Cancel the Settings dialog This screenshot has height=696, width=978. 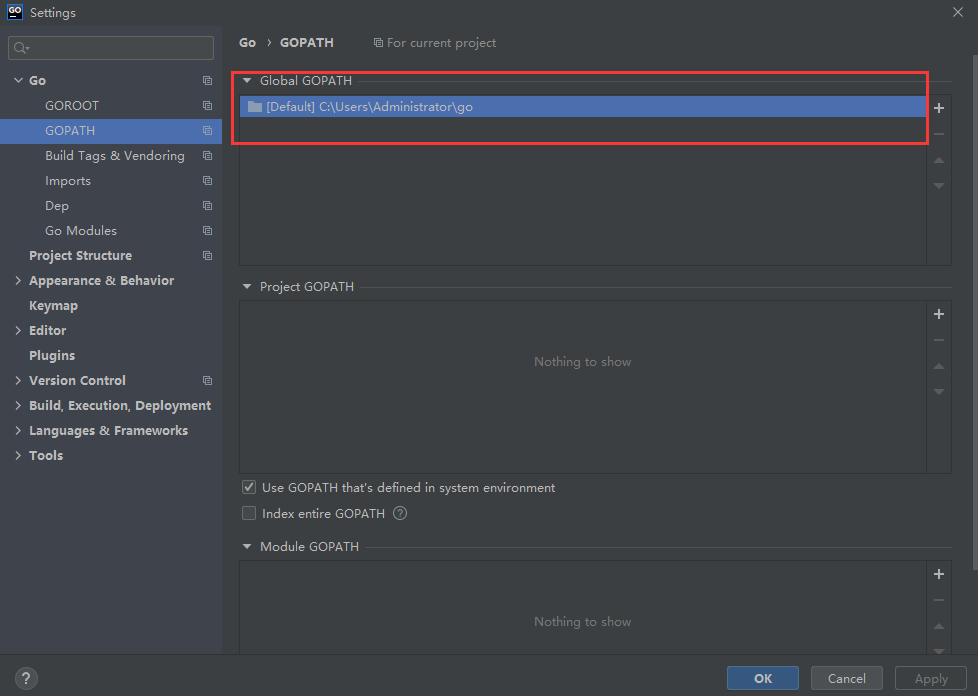point(846,678)
